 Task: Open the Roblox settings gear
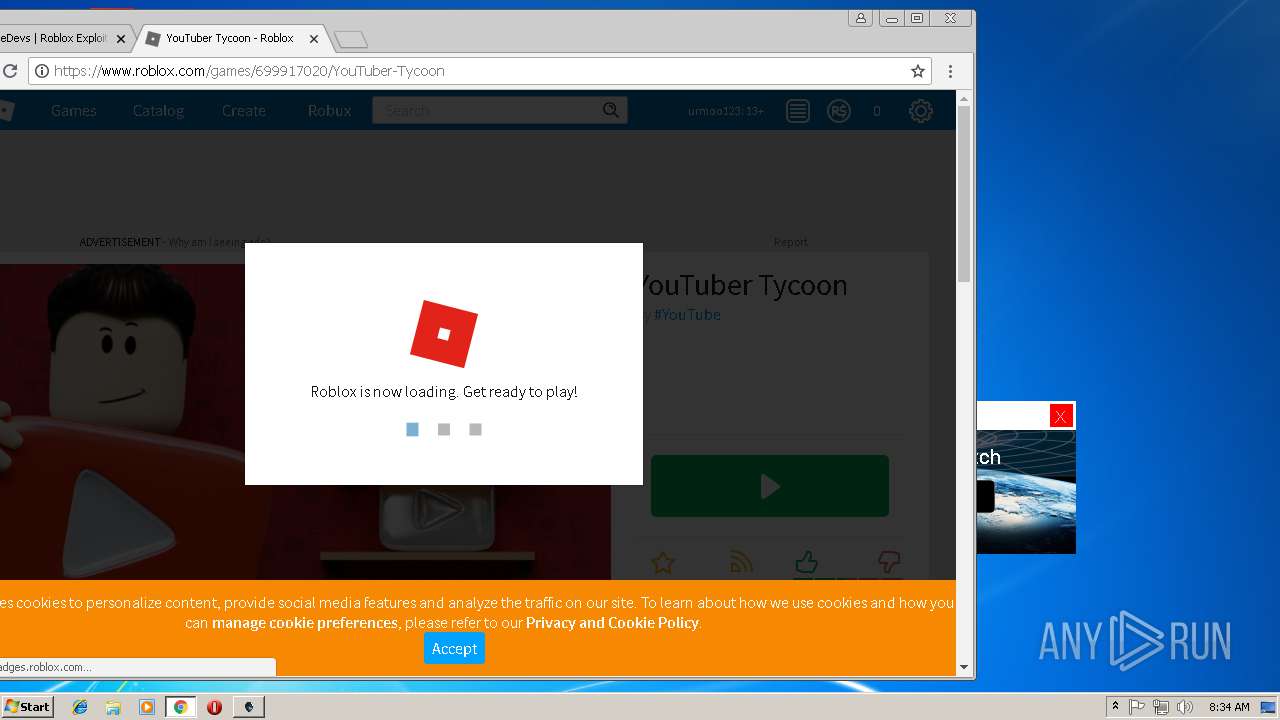click(920, 111)
